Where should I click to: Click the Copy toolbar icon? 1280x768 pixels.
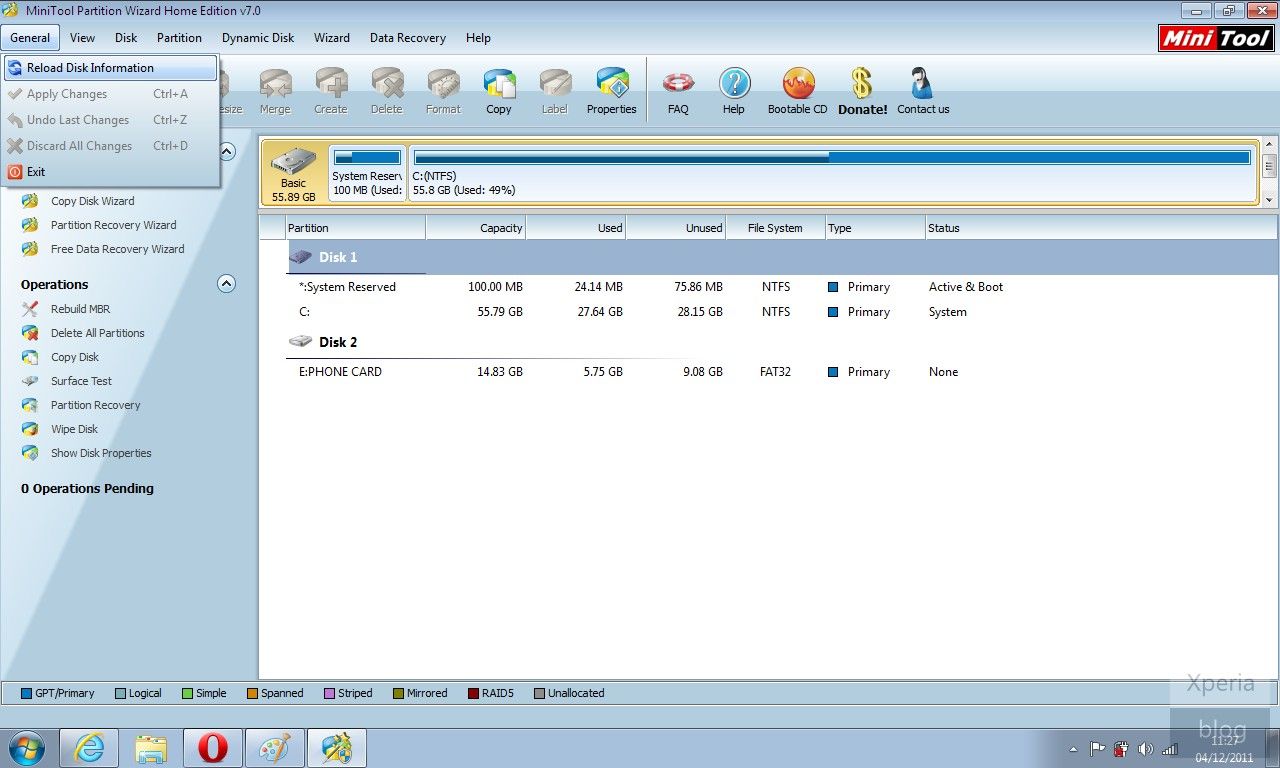499,92
